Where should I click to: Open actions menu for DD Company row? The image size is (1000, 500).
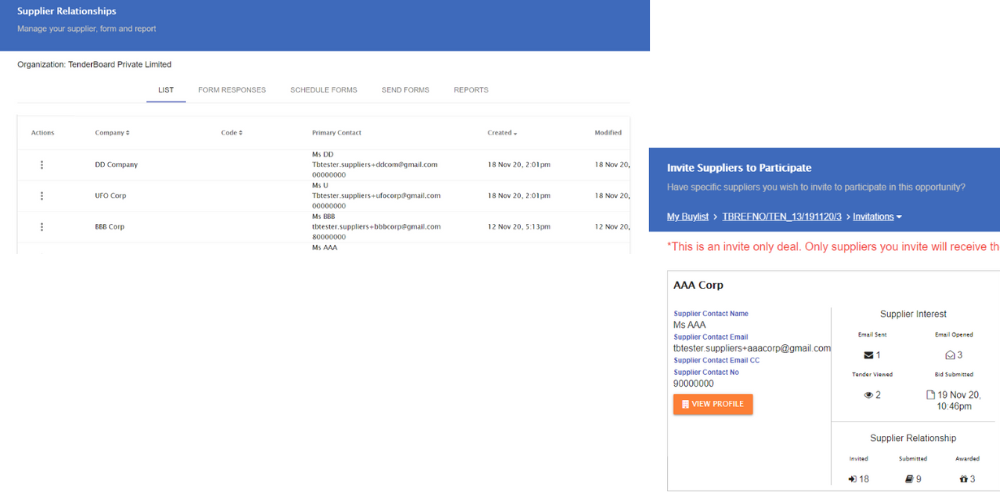(x=42, y=165)
